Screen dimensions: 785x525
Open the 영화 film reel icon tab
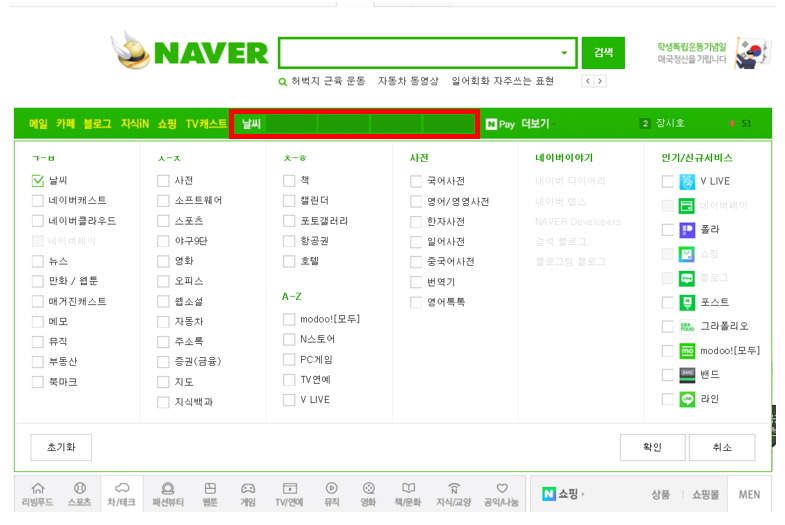pyautogui.click(x=368, y=494)
